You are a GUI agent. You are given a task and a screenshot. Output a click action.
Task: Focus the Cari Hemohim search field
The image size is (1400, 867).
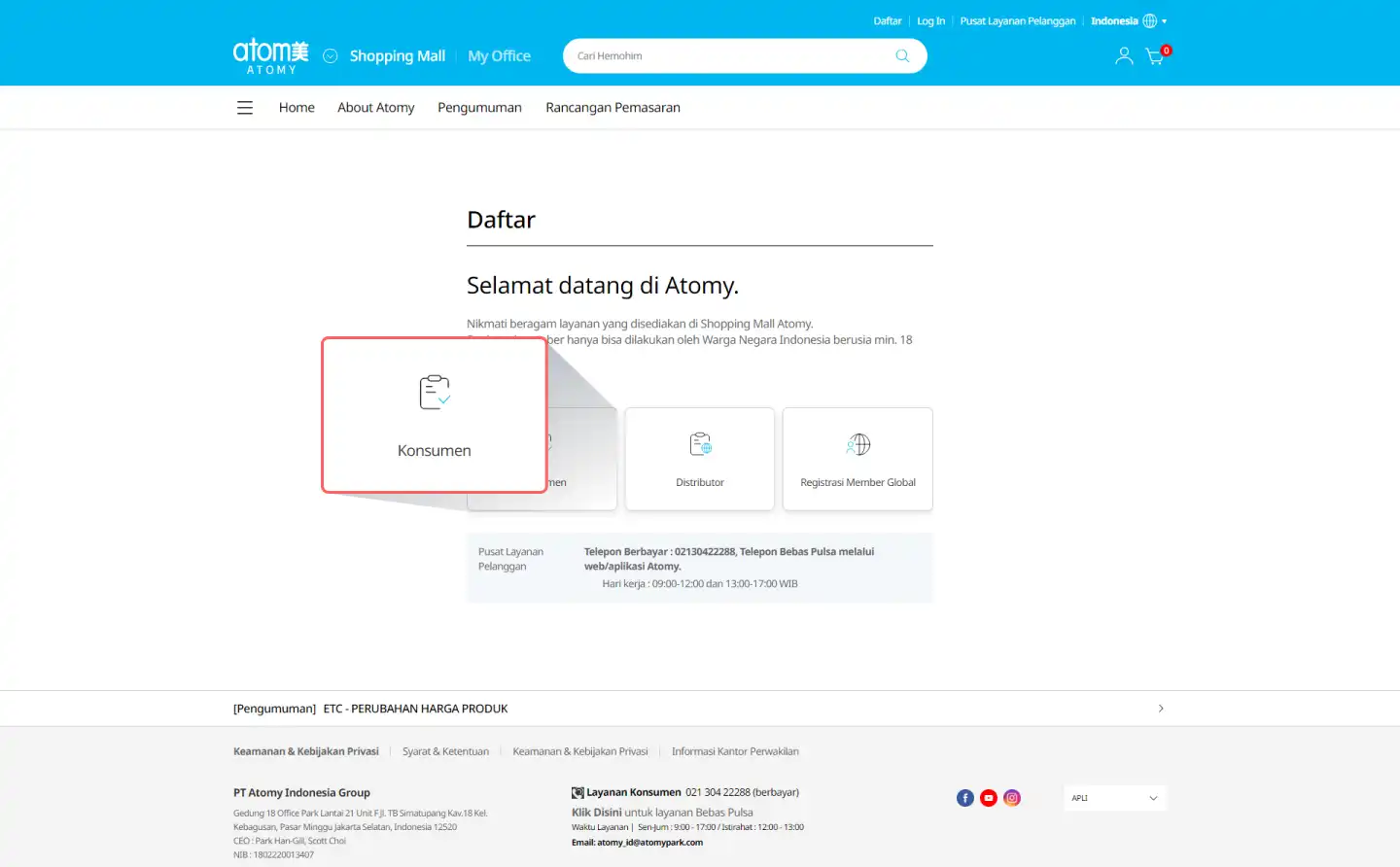coord(729,56)
